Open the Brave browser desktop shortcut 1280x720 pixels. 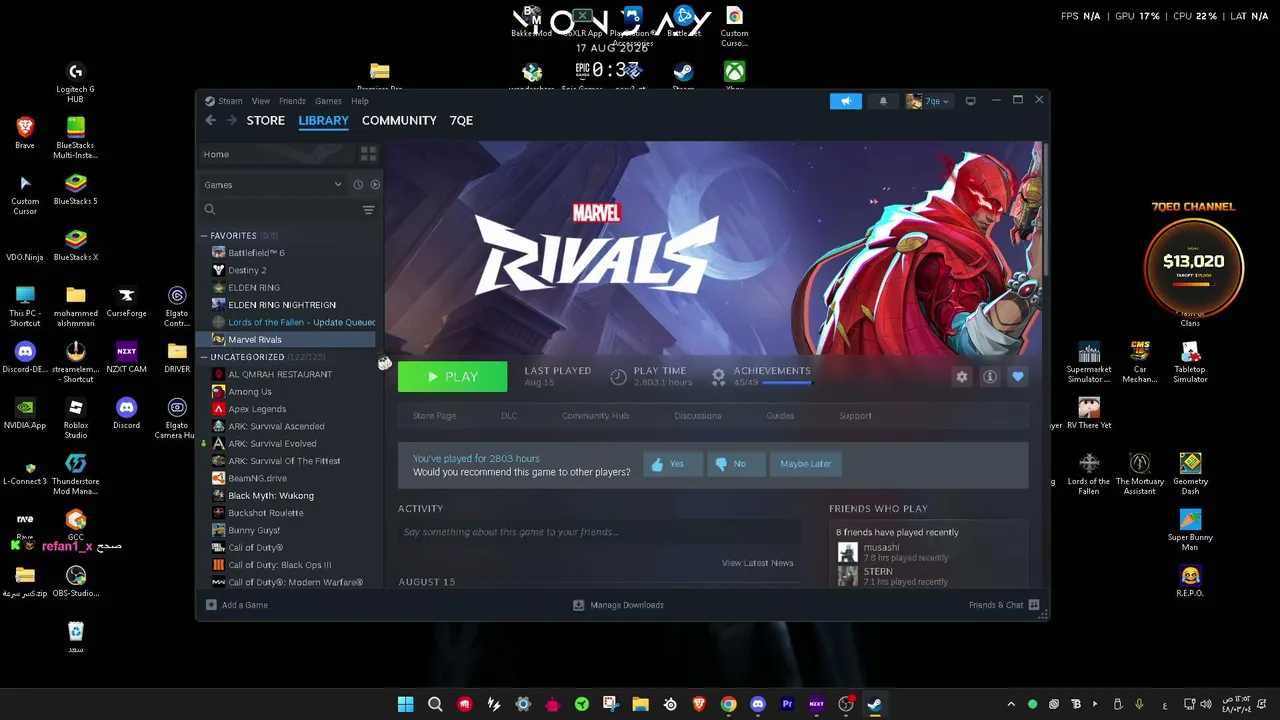click(x=25, y=133)
